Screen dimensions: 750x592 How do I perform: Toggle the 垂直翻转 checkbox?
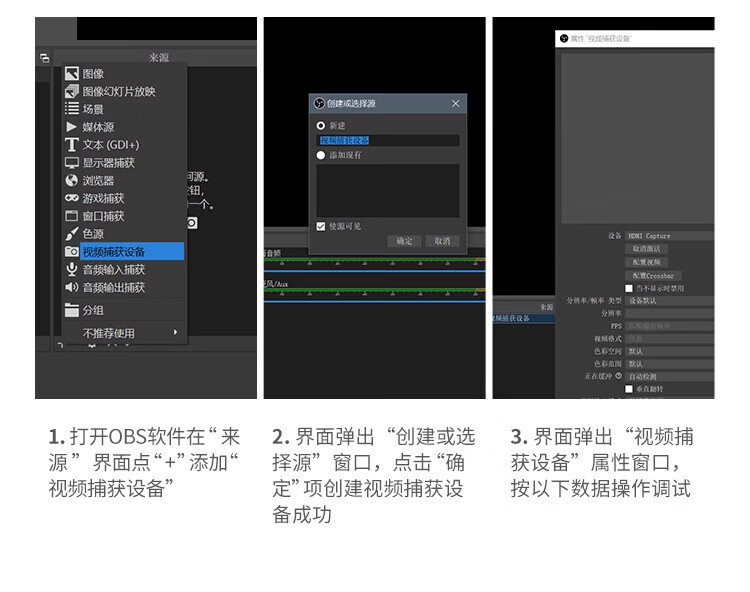click(x=629, y=389)
